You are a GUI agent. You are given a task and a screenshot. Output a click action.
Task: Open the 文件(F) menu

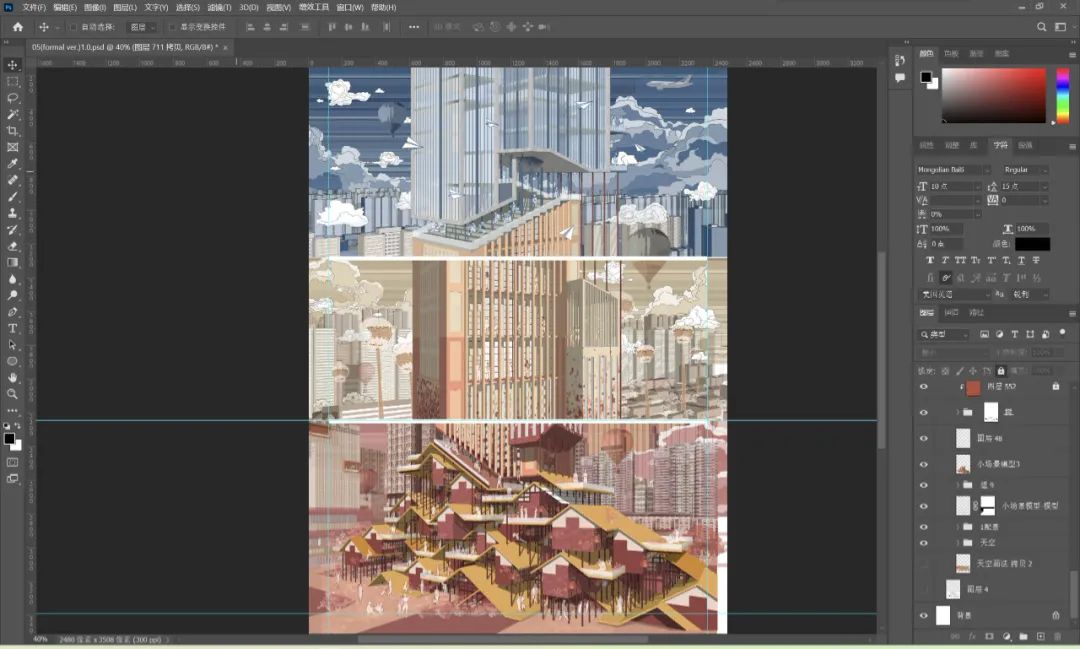(34, 8)
